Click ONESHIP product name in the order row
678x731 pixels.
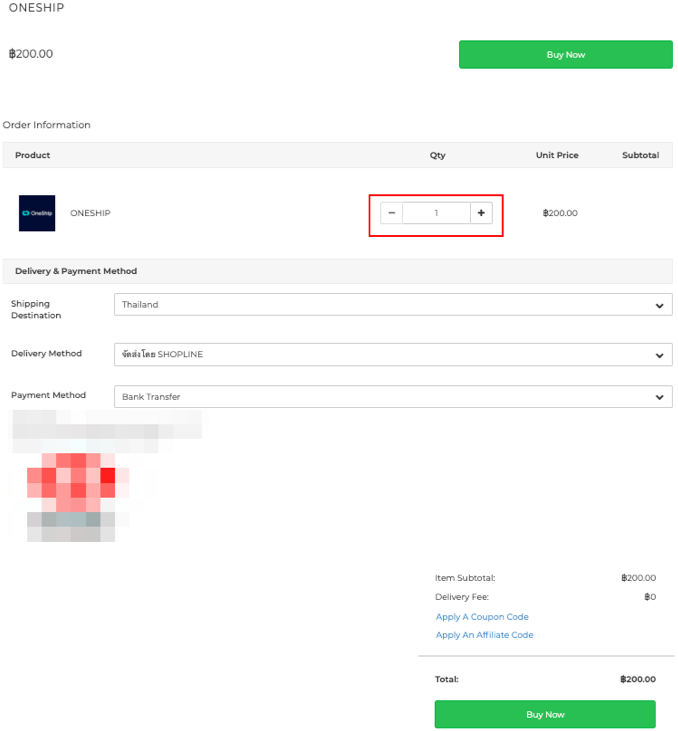point(90,213)
